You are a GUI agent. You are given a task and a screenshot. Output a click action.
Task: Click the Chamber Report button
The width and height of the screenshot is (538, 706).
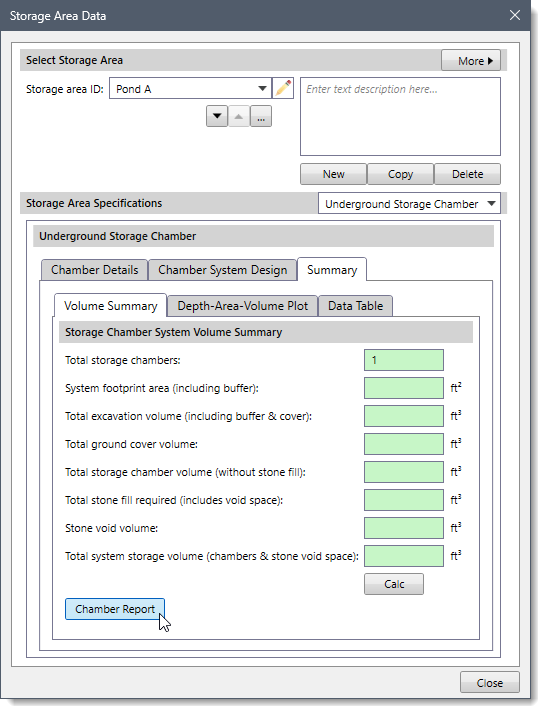[115, 609]
